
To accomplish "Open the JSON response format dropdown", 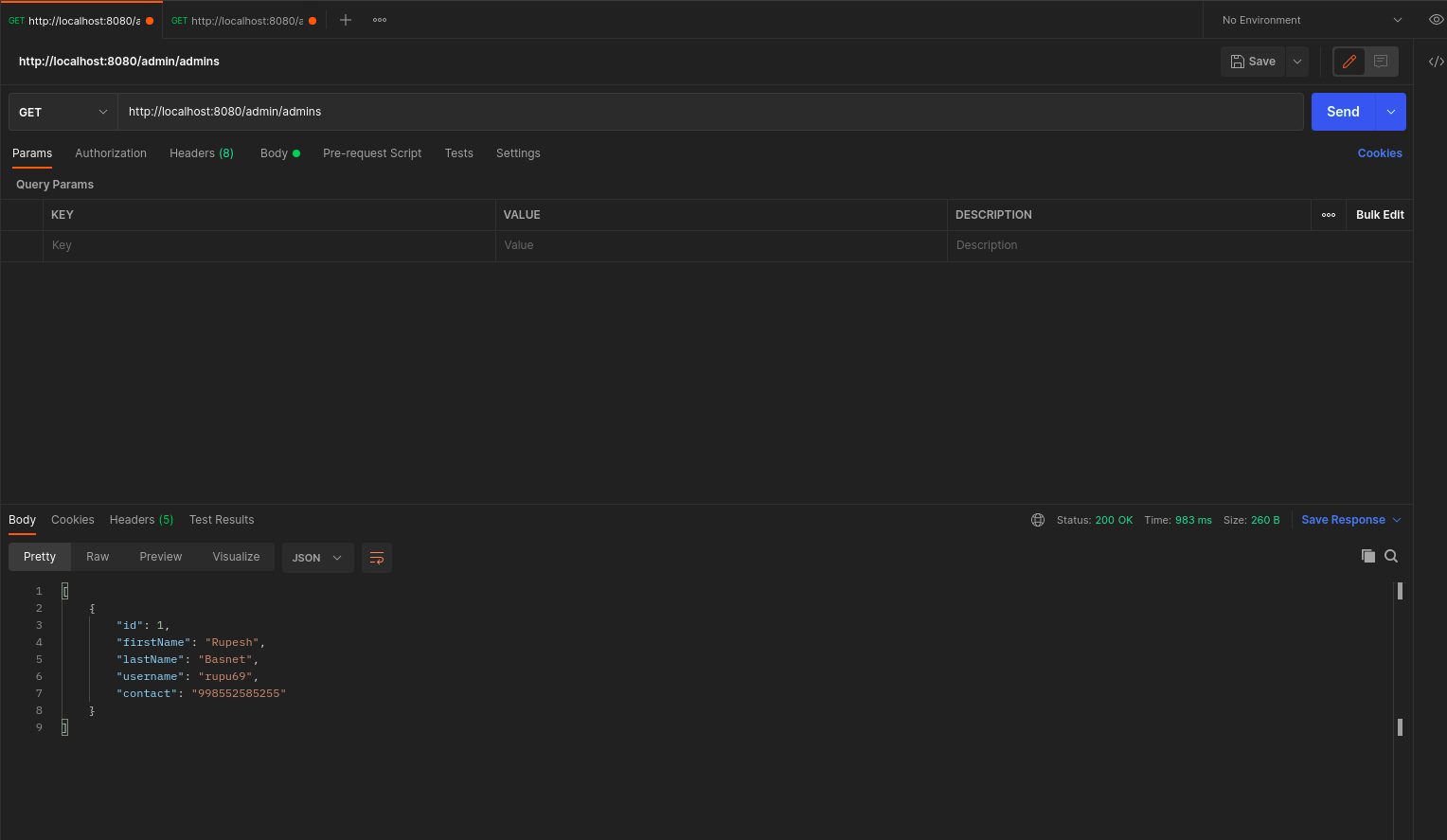I will [317, 558].
